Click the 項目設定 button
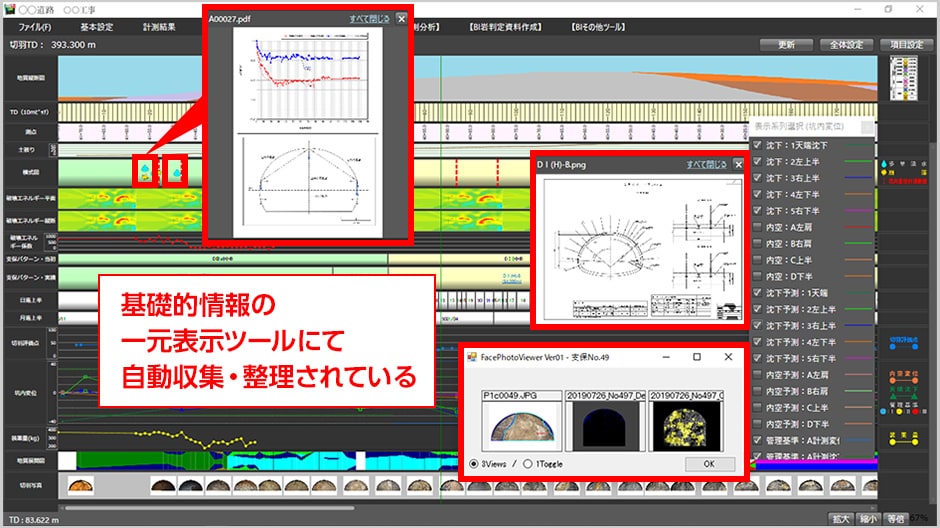The width and height of the screenshot is (940, 528). 906,45
